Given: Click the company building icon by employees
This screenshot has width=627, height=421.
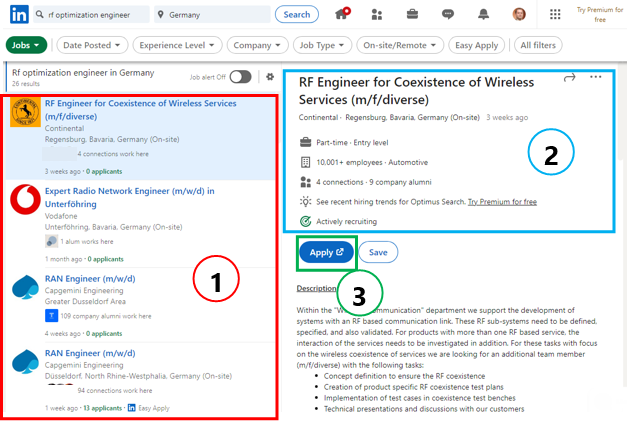Looking at the screenshot, I should pos(306,162).
